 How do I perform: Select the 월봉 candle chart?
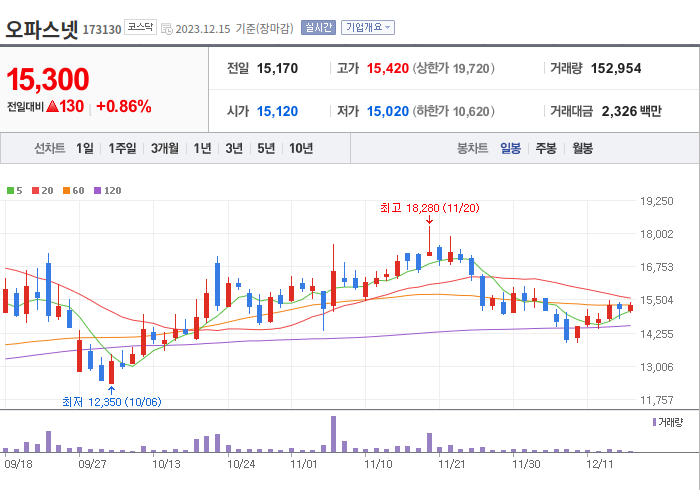tap(583, 148)
